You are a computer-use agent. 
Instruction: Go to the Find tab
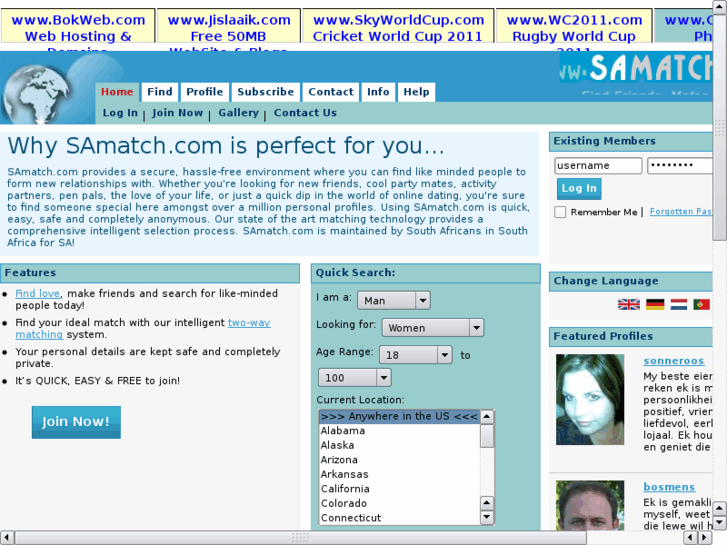coord(160,92)
